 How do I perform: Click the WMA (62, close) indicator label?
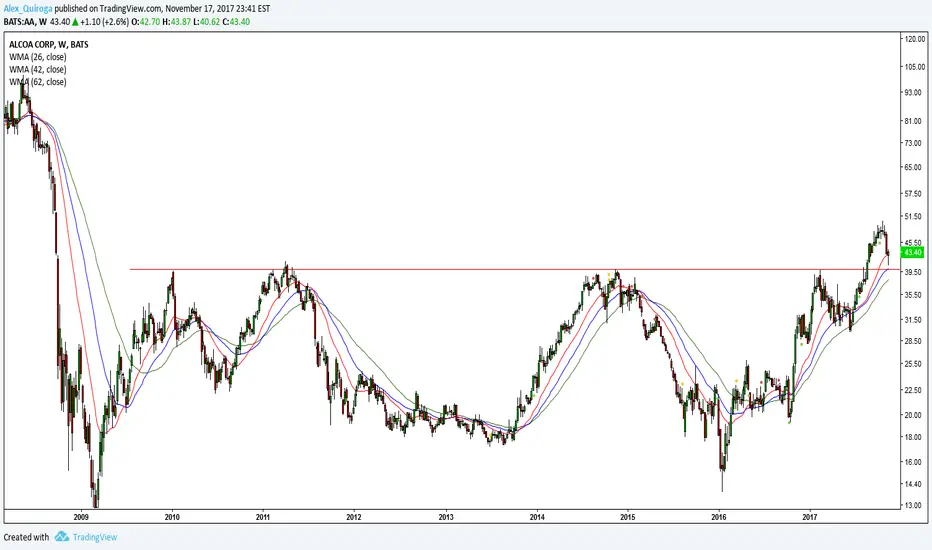tap(37, 82)
